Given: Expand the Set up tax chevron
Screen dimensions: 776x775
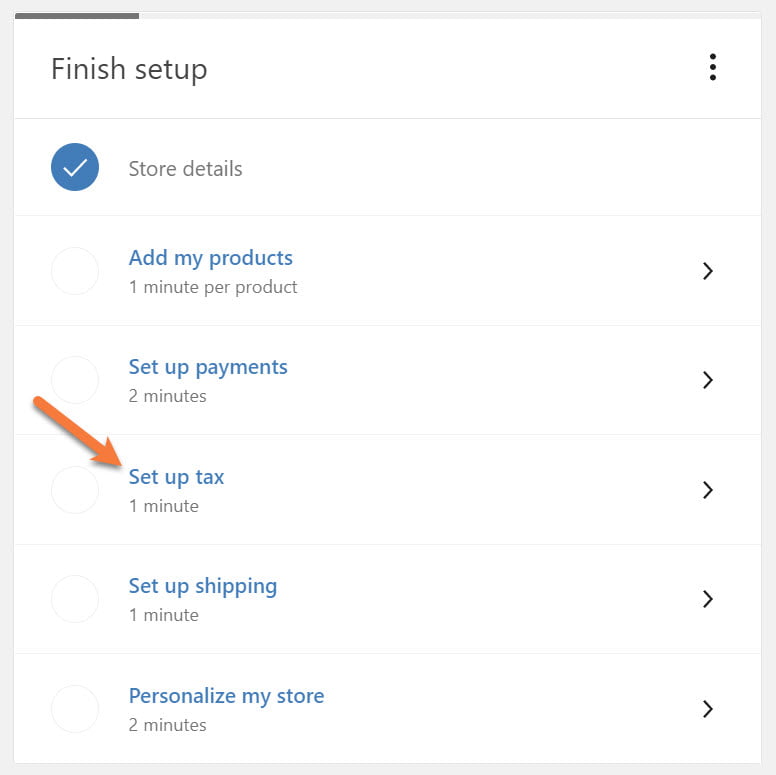Looking at the screenshot, I should click(707, 490).
